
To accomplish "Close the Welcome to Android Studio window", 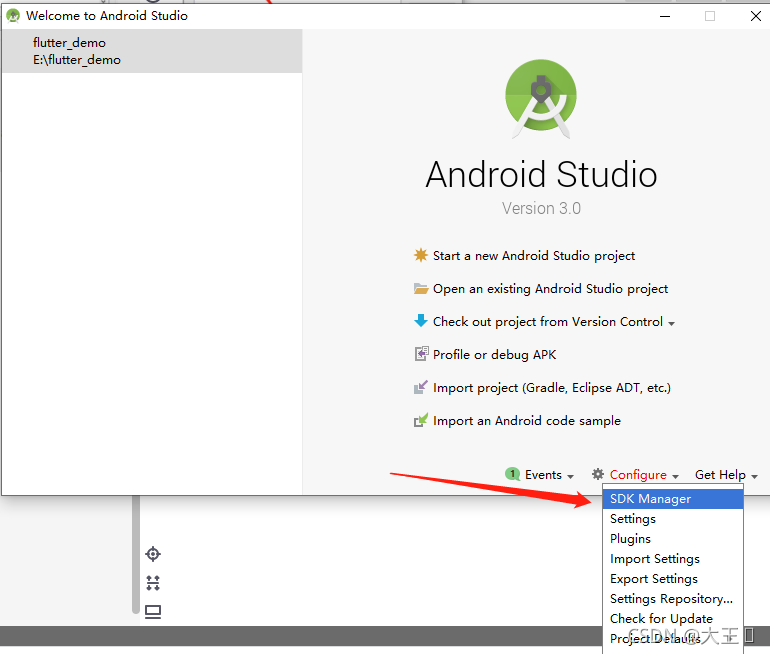I will click(x=756, y=16).
